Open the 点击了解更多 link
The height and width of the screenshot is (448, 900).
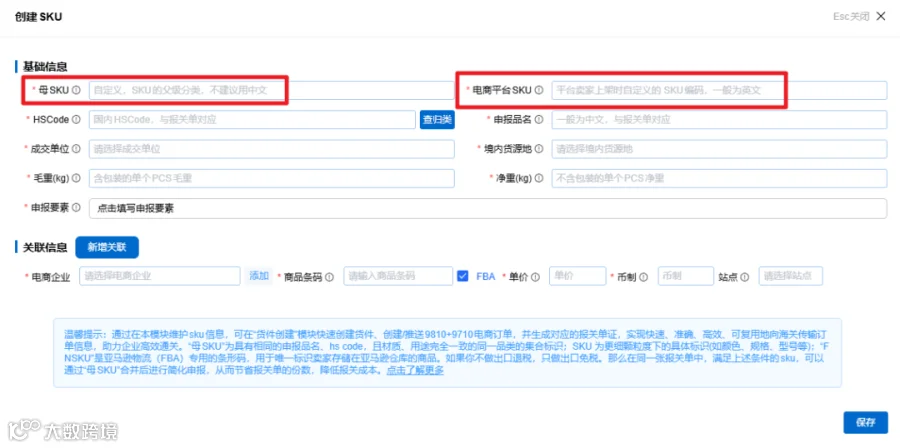(x=415, y=371)
